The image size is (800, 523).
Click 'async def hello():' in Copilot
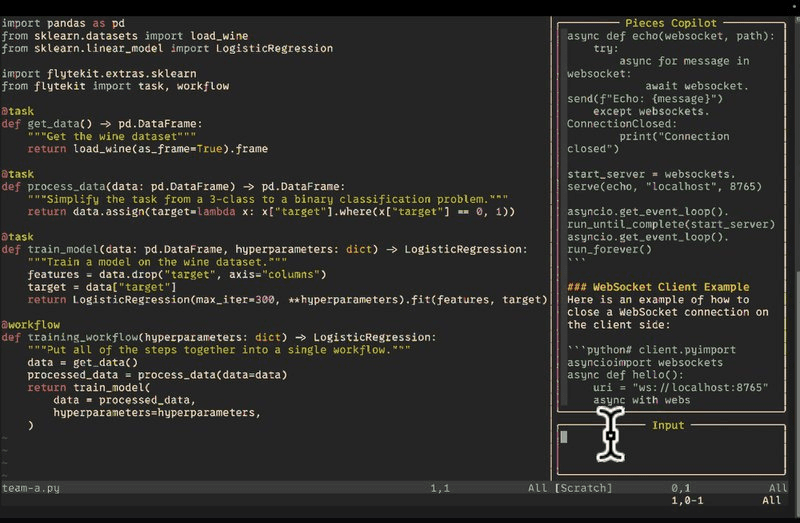626,375
